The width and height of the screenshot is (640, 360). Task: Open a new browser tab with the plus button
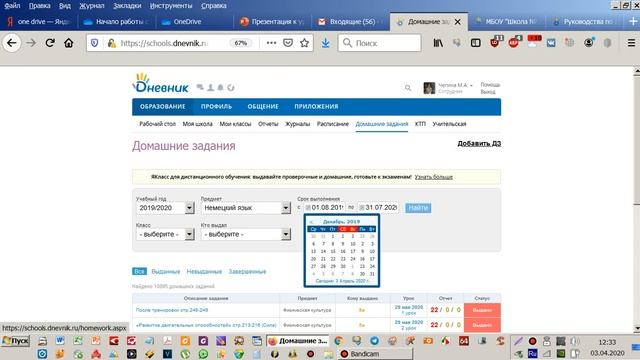(633, 22)
